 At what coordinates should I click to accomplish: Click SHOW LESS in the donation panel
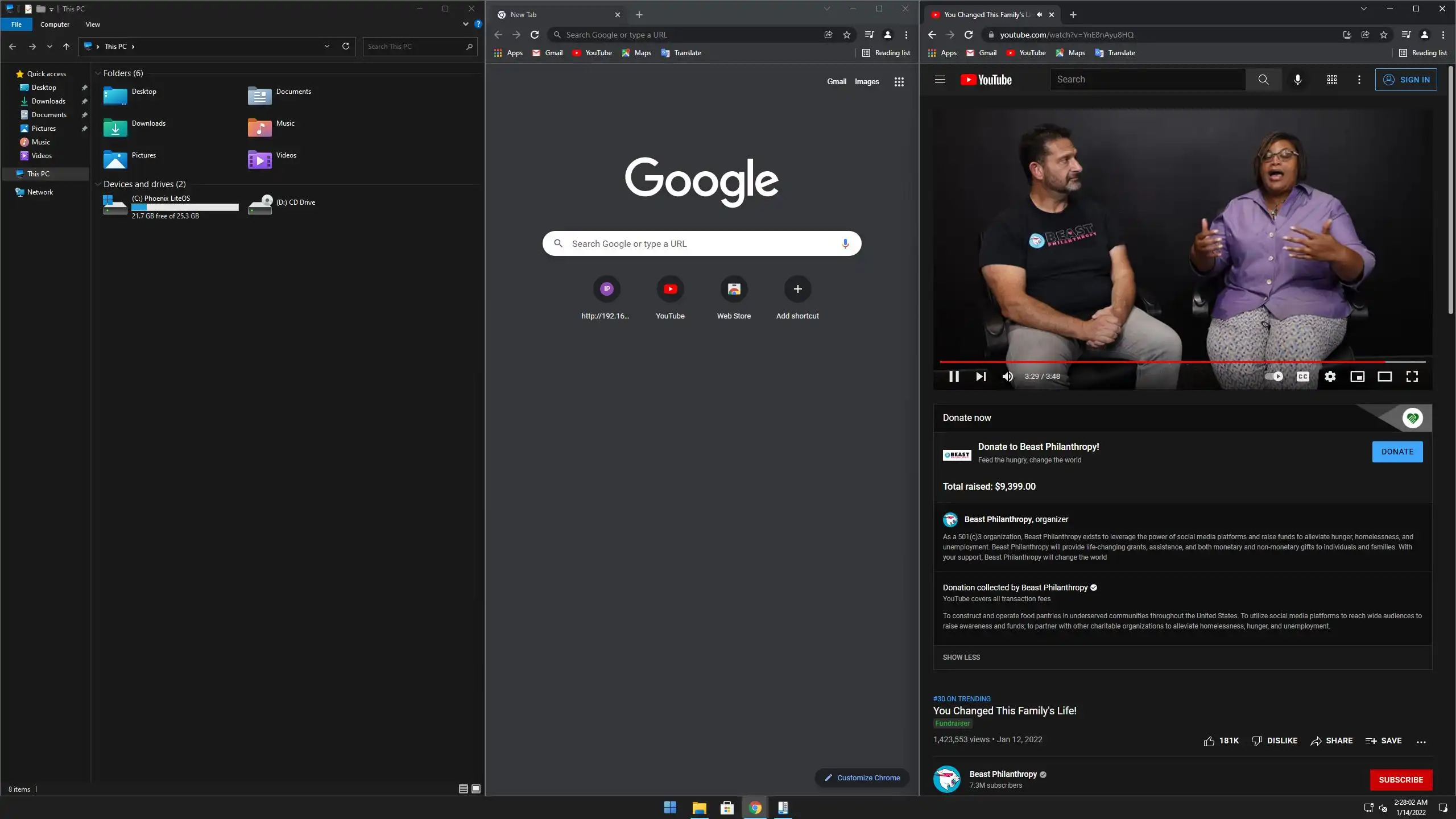[961, 657]
